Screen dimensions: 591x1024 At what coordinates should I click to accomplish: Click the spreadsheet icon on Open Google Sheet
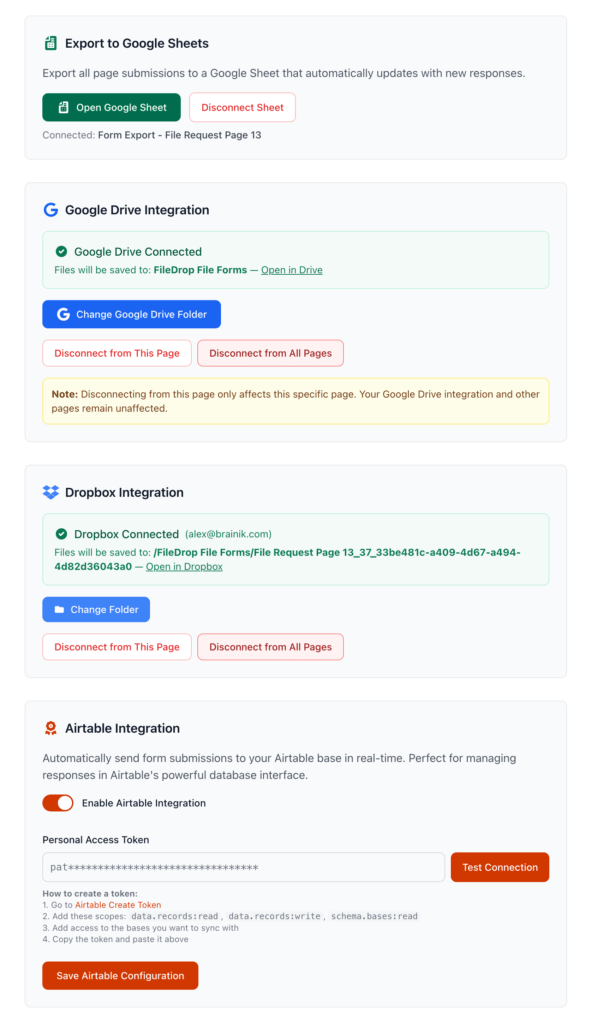coord(62,107)
